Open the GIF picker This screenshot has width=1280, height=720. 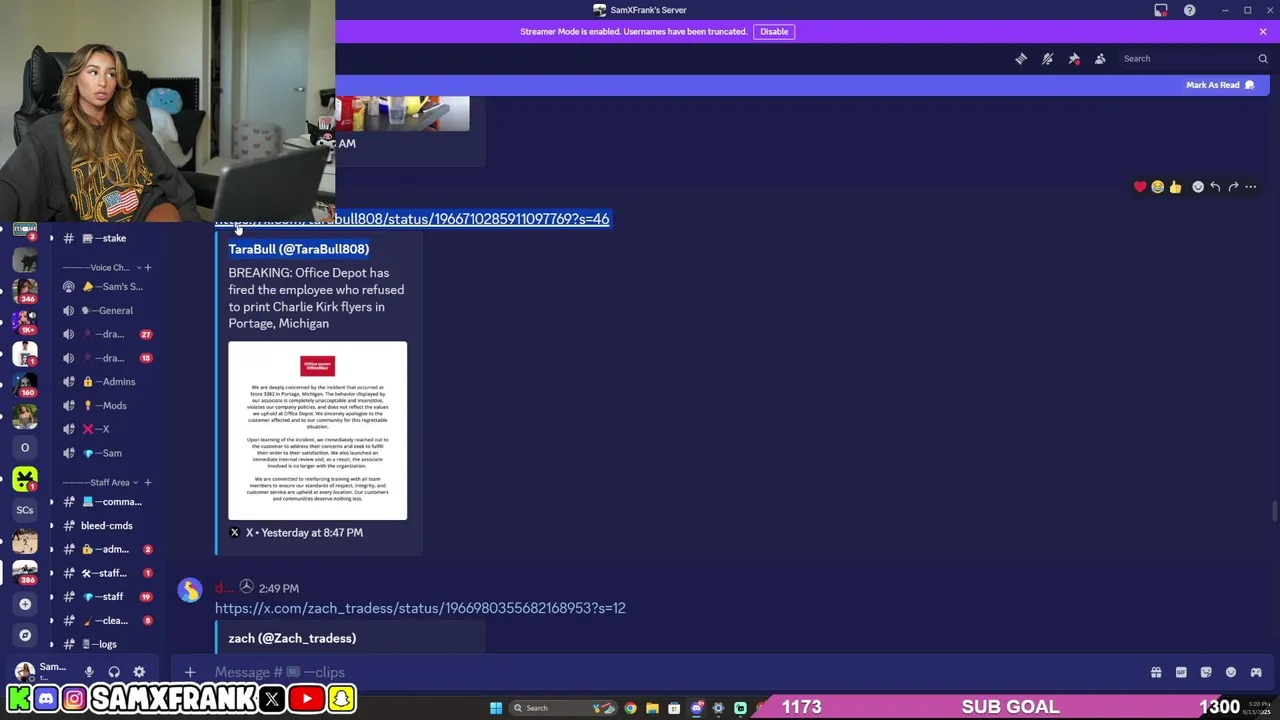coord(1181,672)
